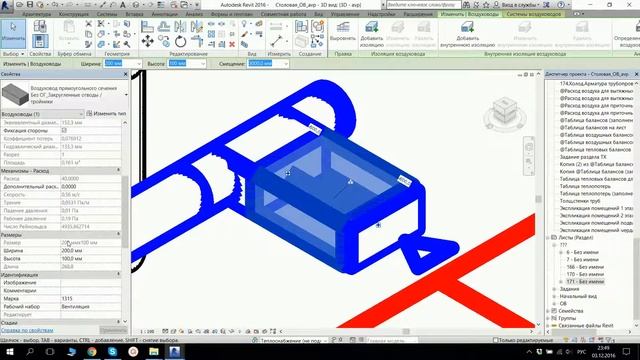This screenshot has height=360, width=640.
Task: Open the Смещение offset dropdown
Action: tap(286, 64)
